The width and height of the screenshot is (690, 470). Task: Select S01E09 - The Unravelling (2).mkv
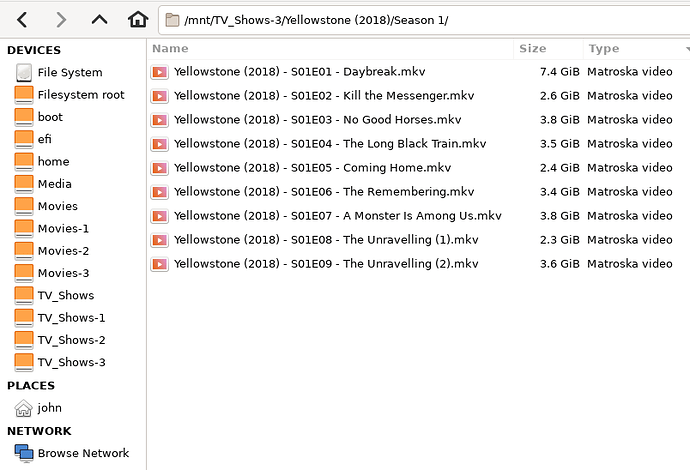[x=326, y=264]
